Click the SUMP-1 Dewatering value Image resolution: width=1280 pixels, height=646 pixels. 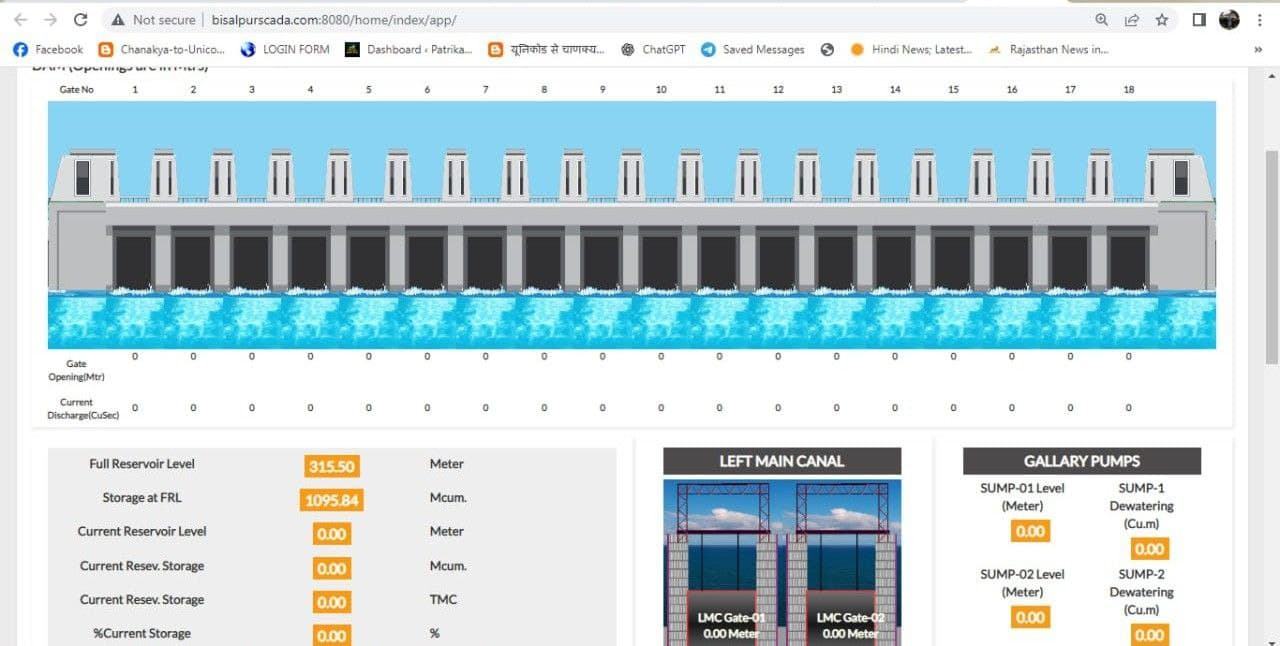[1149, 548]
